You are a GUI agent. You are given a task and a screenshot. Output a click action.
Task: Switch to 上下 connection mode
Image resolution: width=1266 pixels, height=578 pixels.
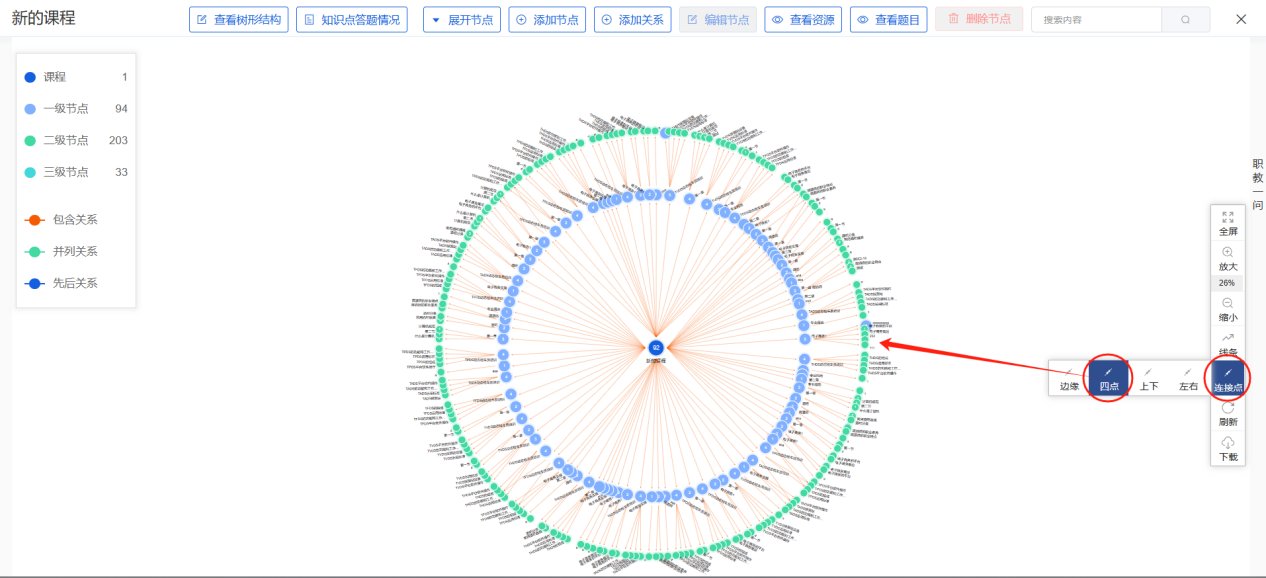(1148, 377)
